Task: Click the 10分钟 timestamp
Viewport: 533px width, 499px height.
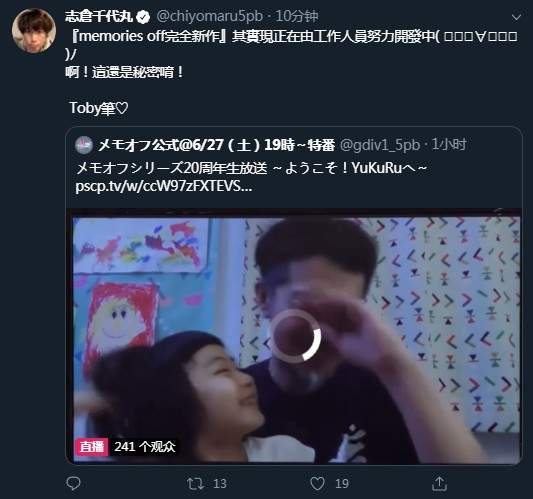Action: [297, 16]
